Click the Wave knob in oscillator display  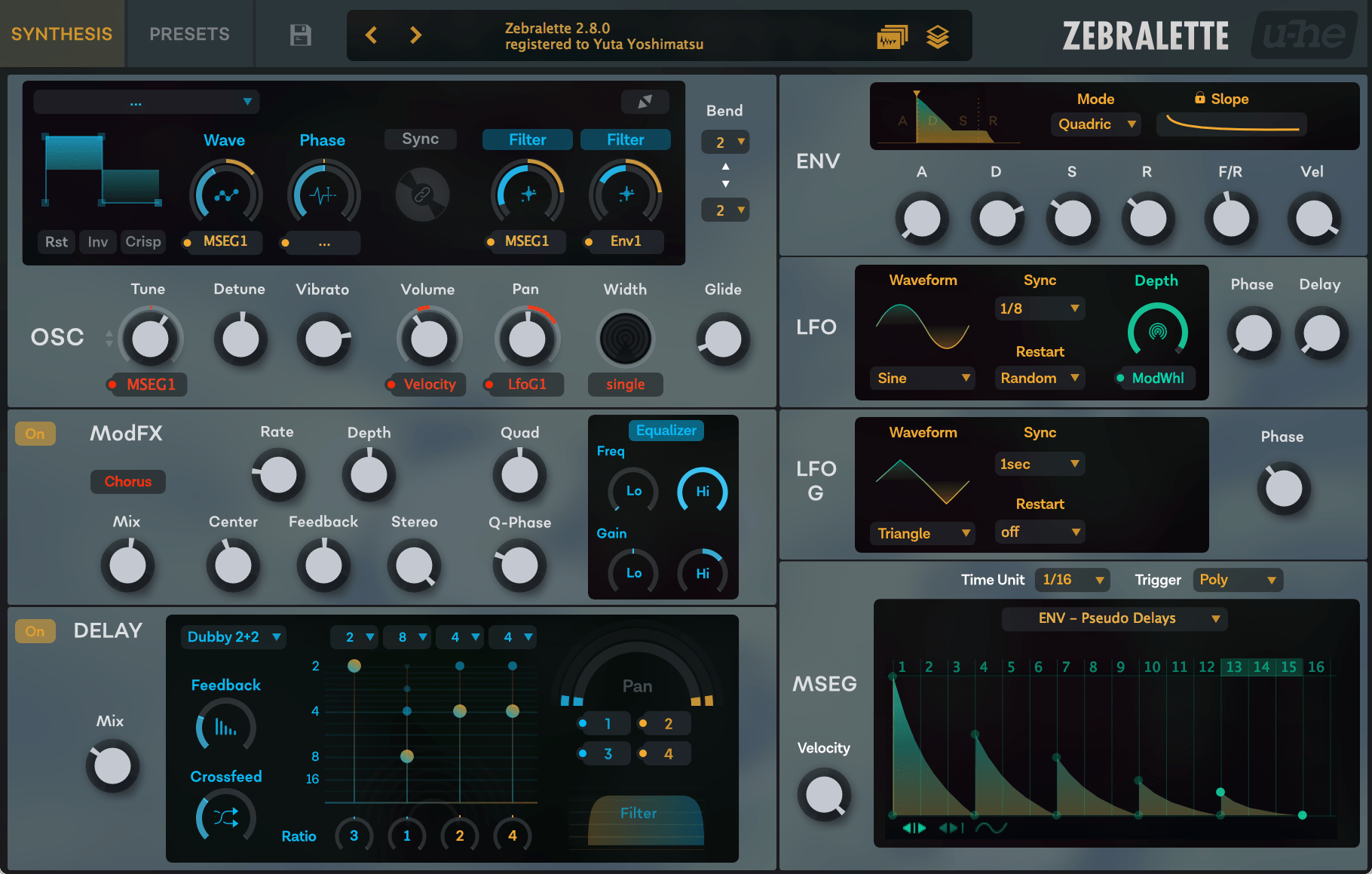(225, 194)
